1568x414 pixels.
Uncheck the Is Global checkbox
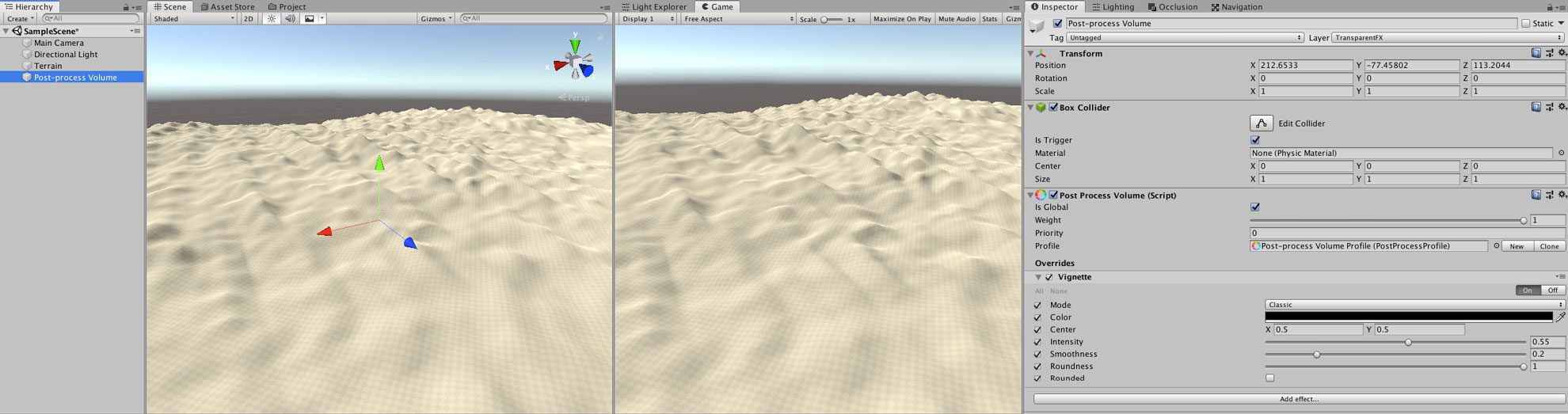pos(1255,207)
